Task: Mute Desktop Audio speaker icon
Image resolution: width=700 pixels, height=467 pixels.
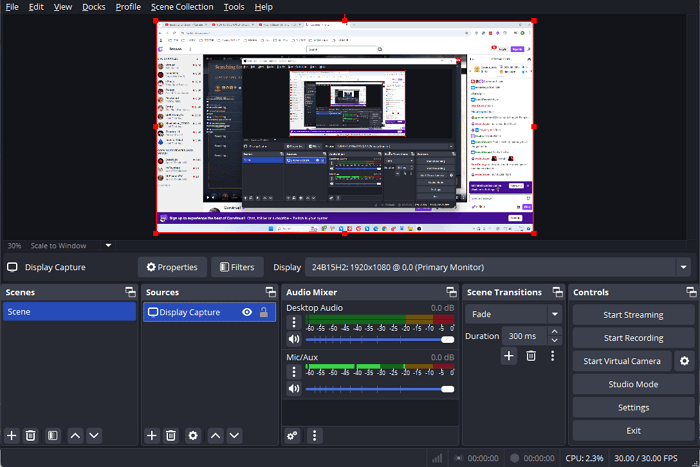Action: click(x=294, y=339)
